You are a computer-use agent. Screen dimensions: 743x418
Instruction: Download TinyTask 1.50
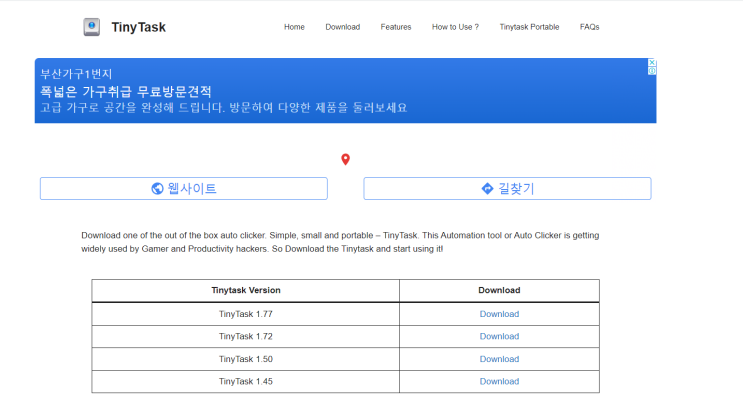click(499, 359)
